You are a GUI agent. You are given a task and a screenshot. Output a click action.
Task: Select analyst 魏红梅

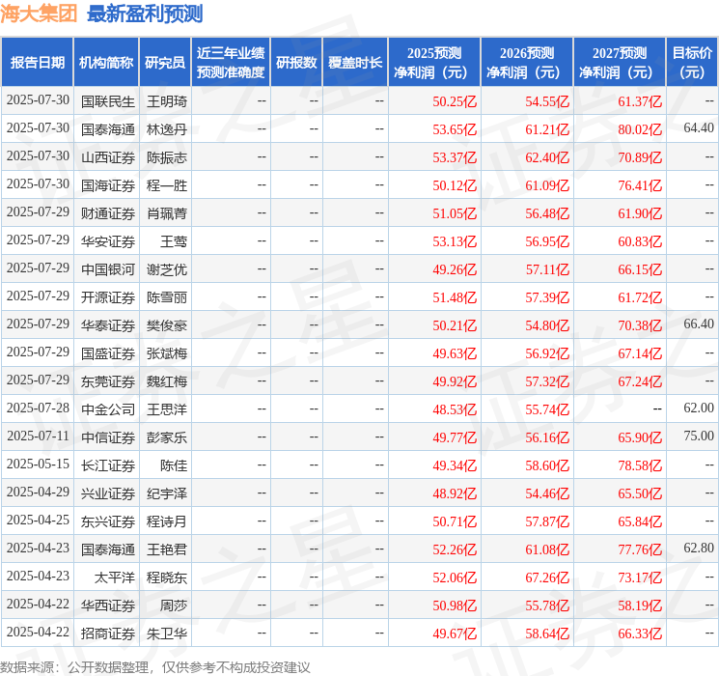[x=167, y=382]
